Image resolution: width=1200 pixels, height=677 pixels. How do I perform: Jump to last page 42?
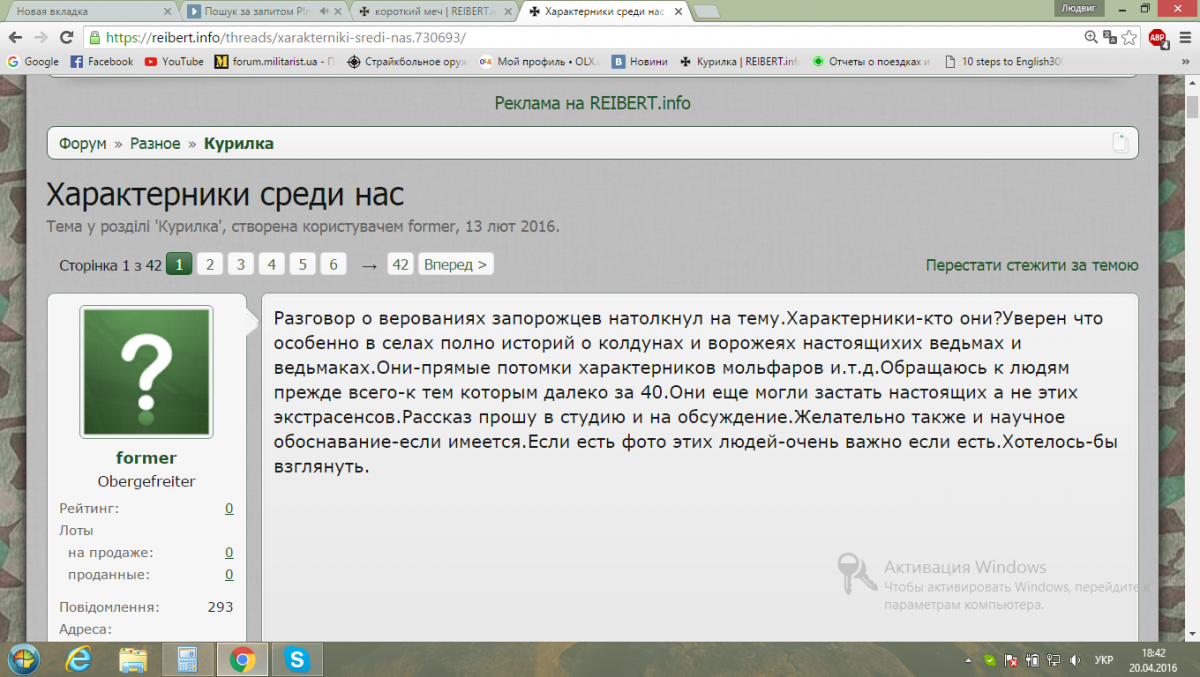coord(400,265)
